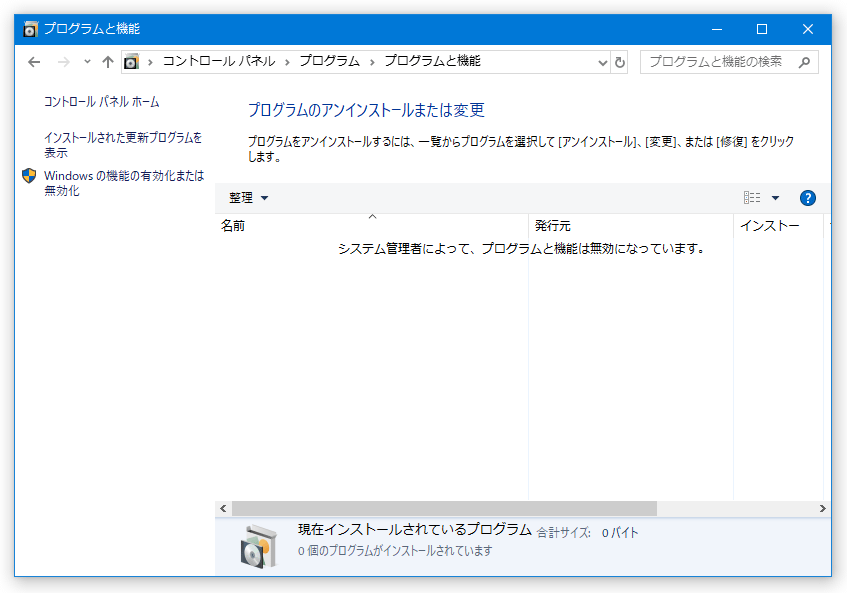Click the システム管理者によって disabled message text
847x593 pixels.
pyautogui.click(x=522, y=248)
